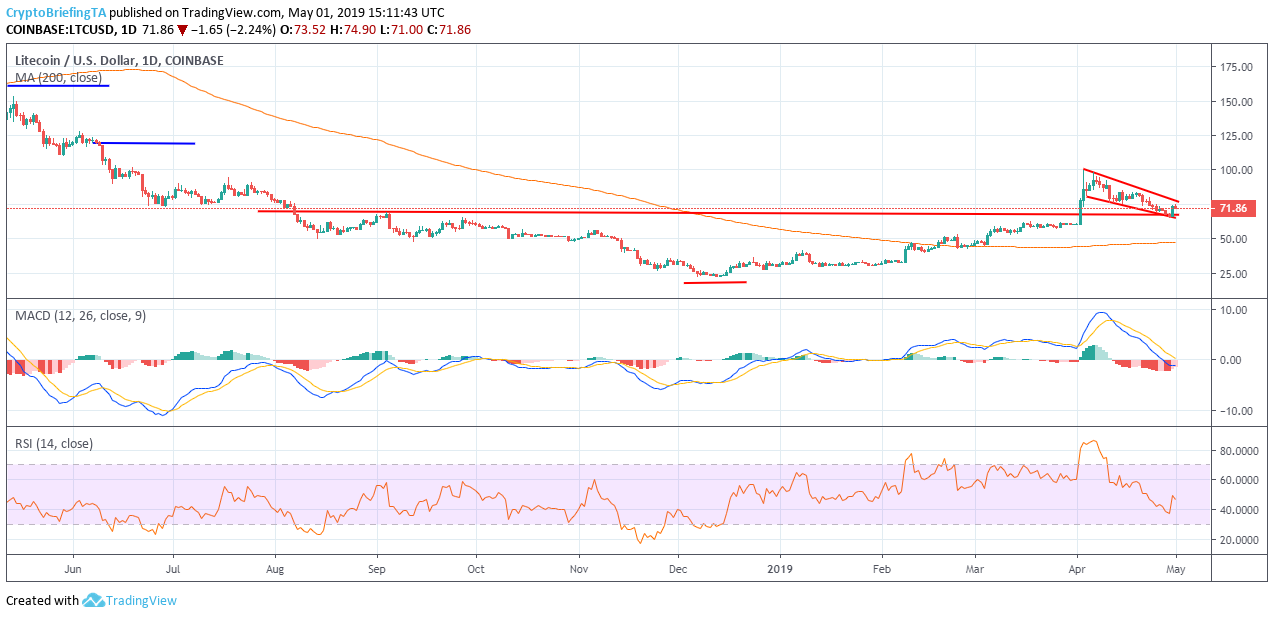Click the Jun date label

pyautogui.click(x=73, y=568)
